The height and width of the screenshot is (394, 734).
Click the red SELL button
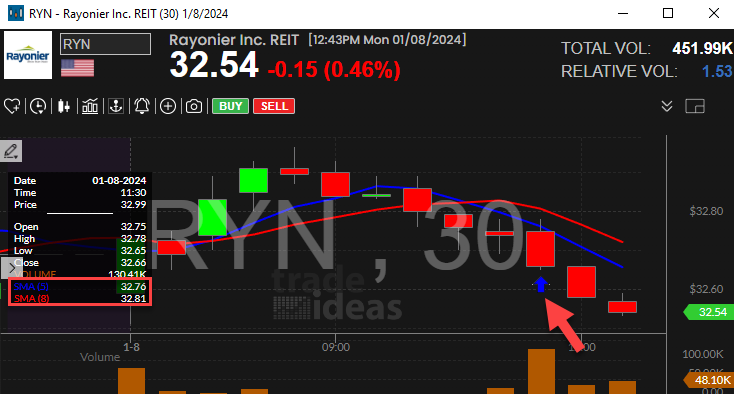click(274, 106)
